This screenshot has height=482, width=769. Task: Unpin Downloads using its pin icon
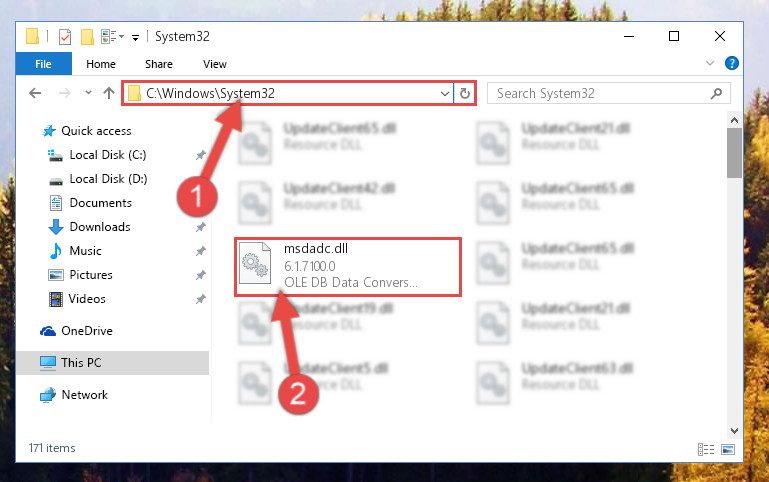(x=200, y=227)
